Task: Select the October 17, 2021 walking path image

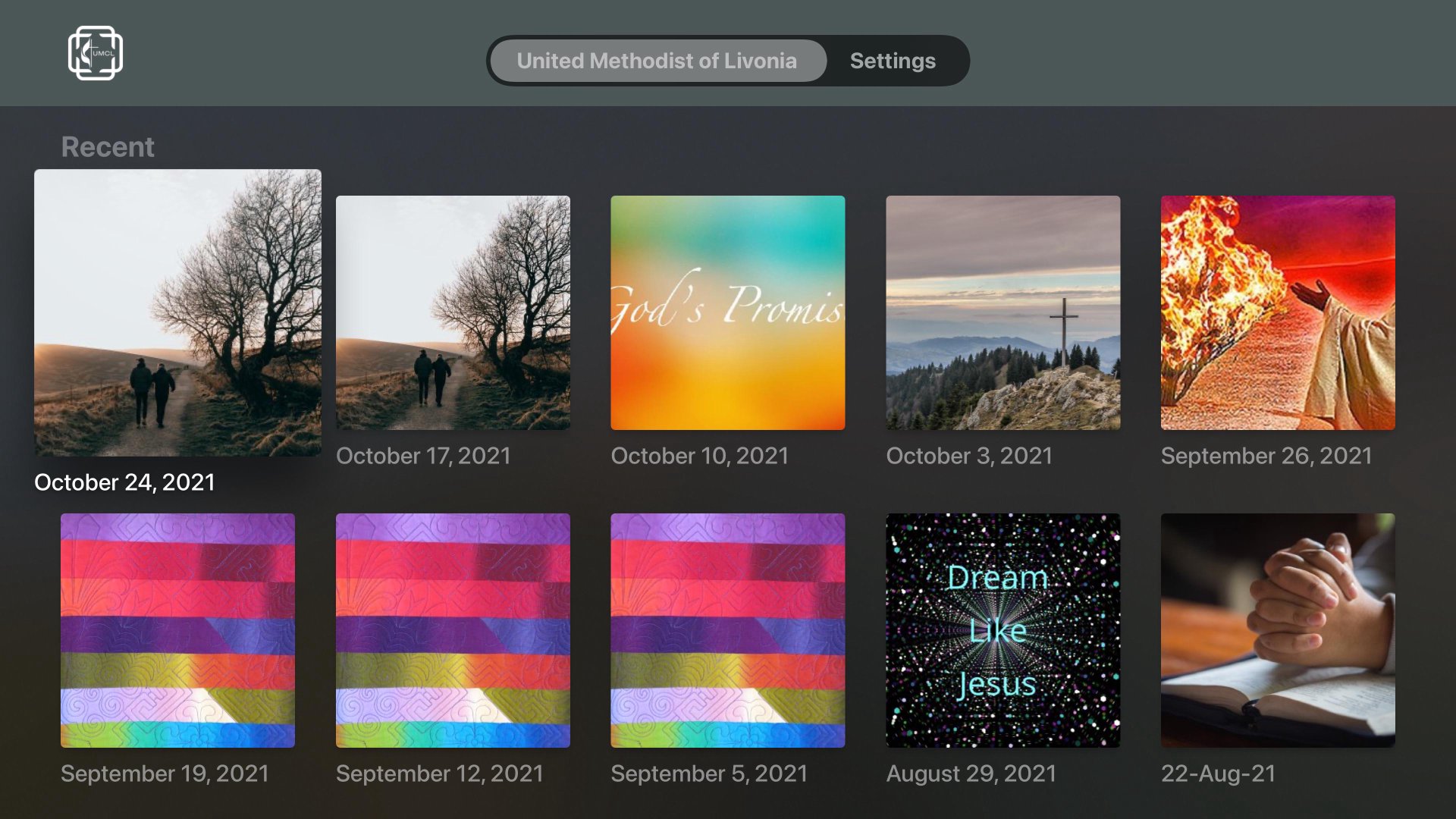Action: (x=453, y=312)
